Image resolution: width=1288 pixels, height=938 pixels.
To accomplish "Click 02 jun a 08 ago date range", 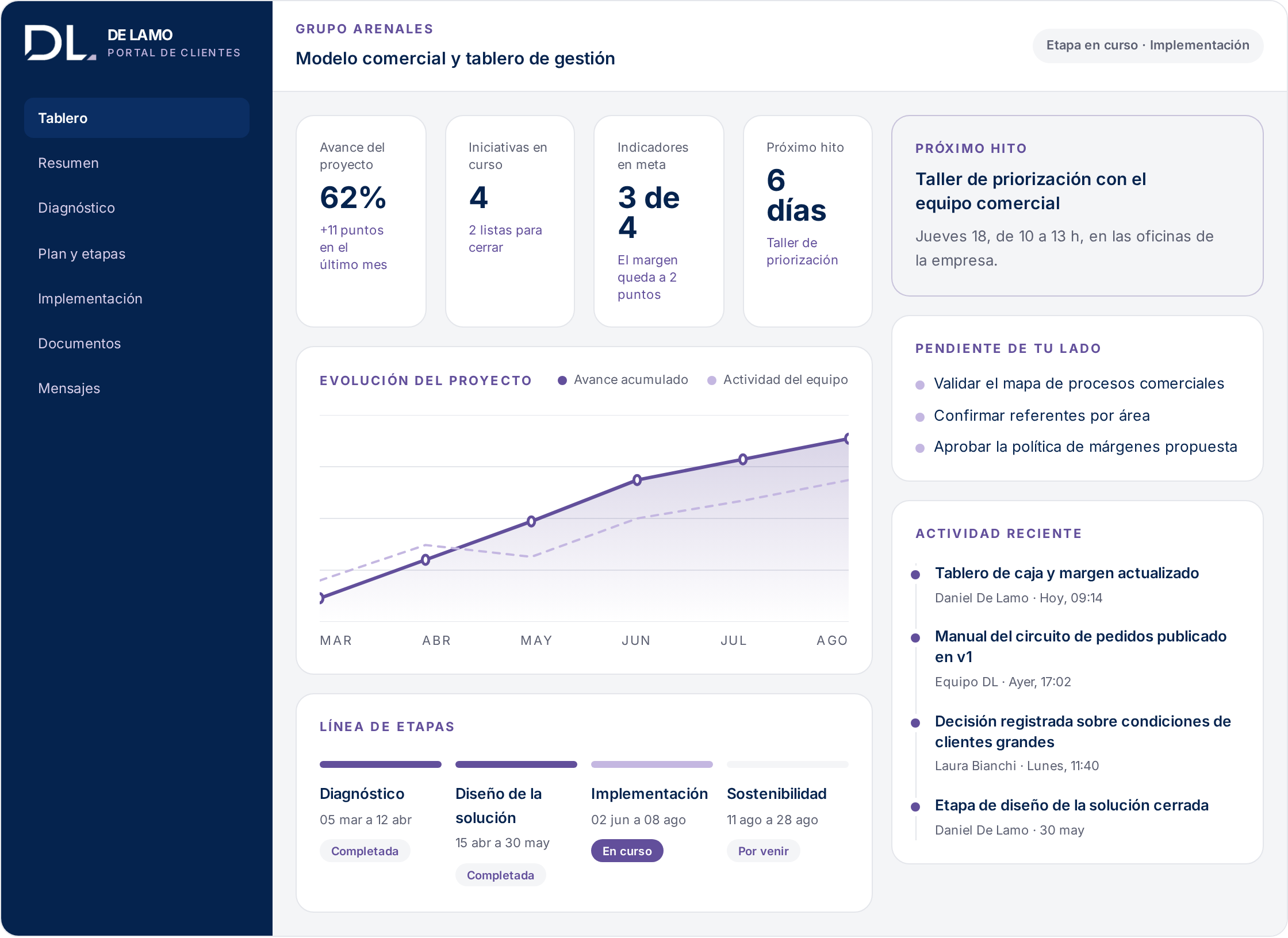I will (638, 820).
